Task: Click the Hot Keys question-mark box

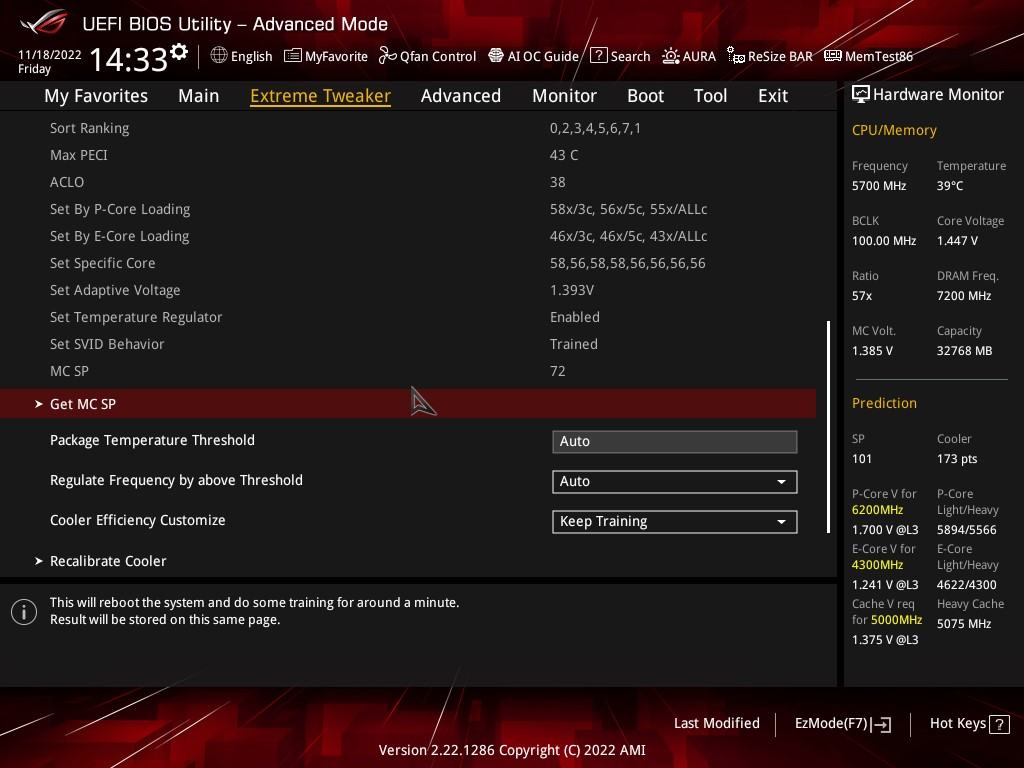Action: tap(999, 724)
